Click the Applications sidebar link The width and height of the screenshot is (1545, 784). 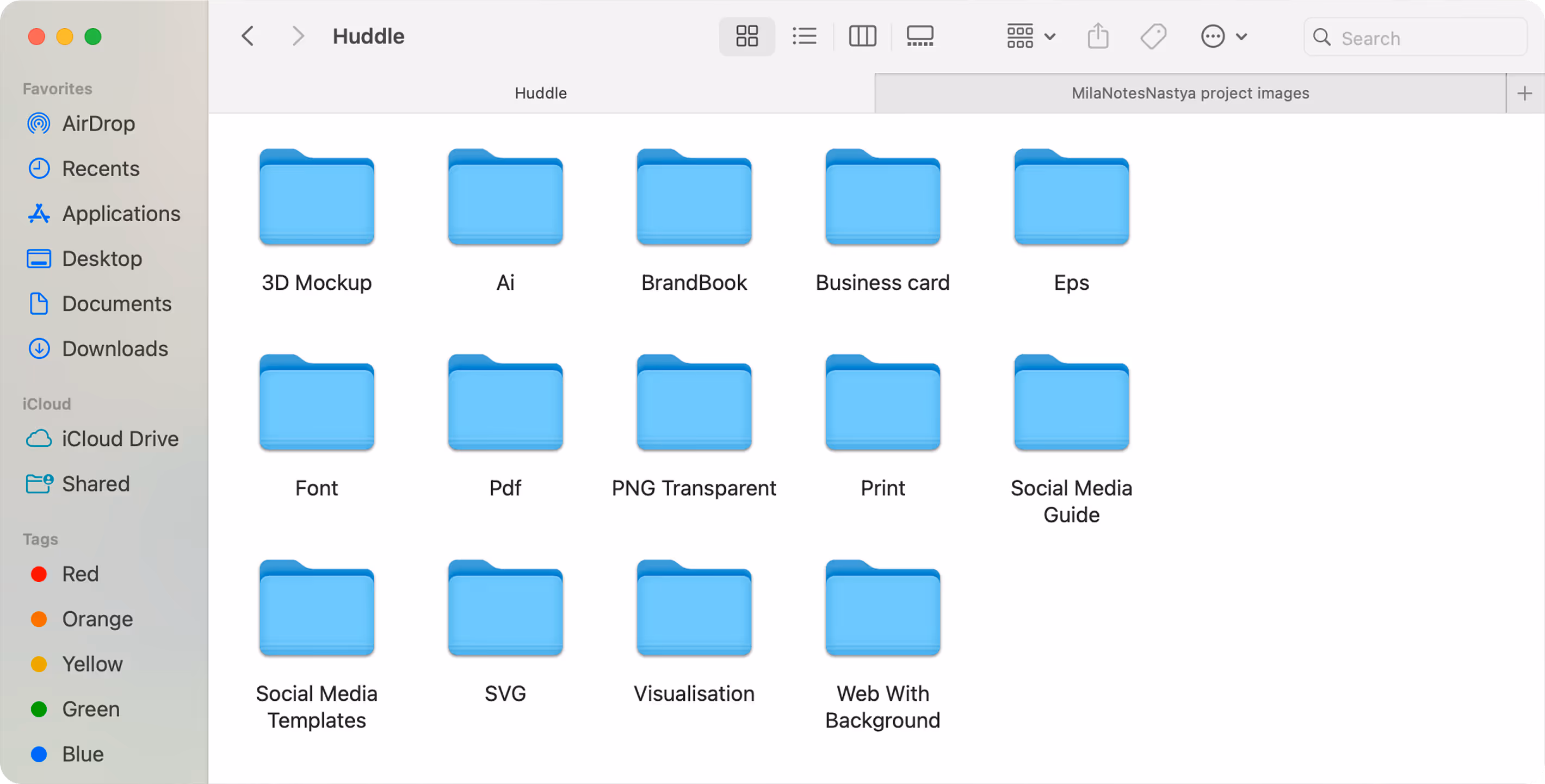pos(121,213)
